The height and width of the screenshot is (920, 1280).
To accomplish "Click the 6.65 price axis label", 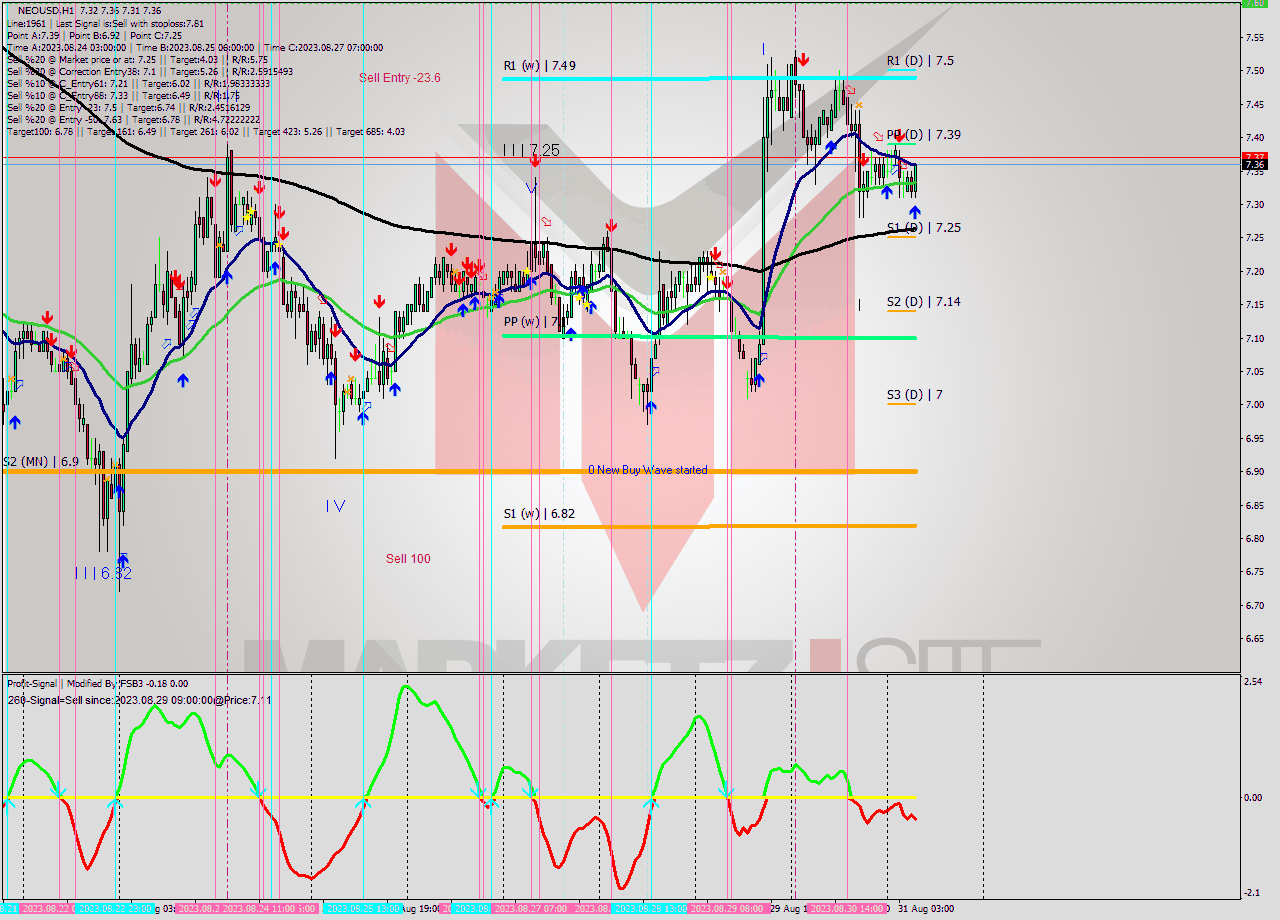I will 1254,639.
